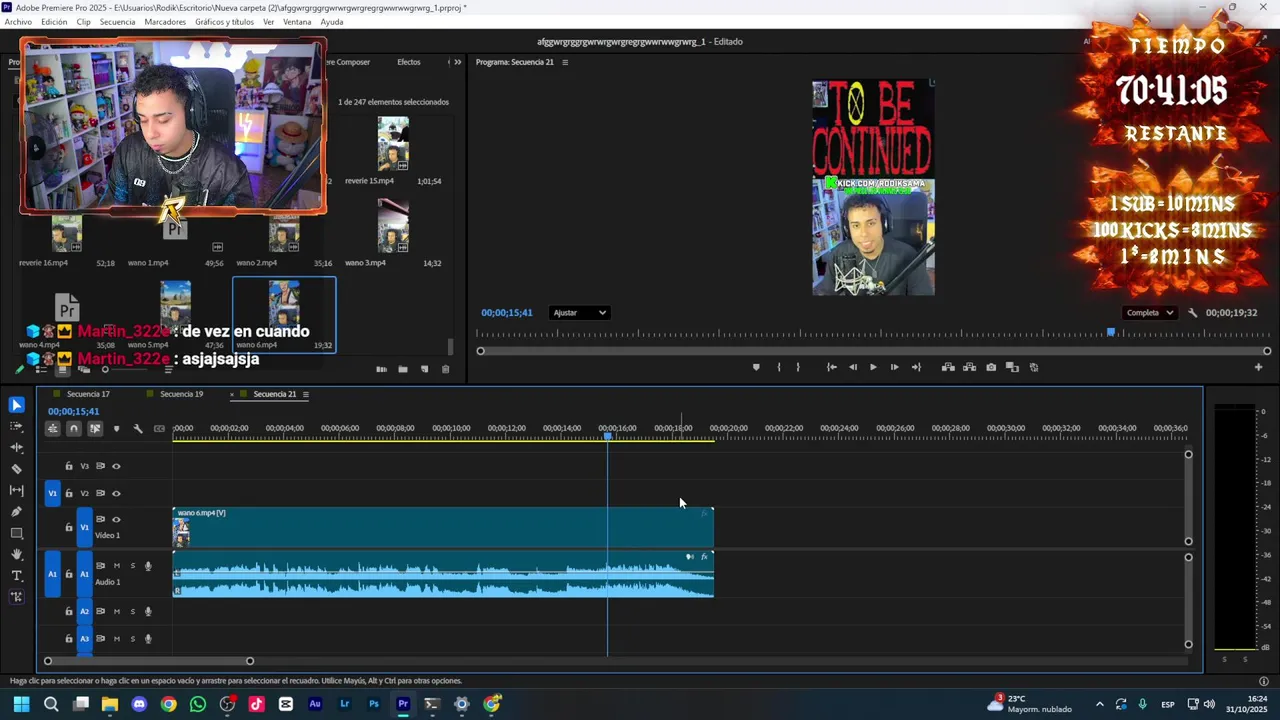
Task: Hide V2 track output
Action: coord(116,493)
